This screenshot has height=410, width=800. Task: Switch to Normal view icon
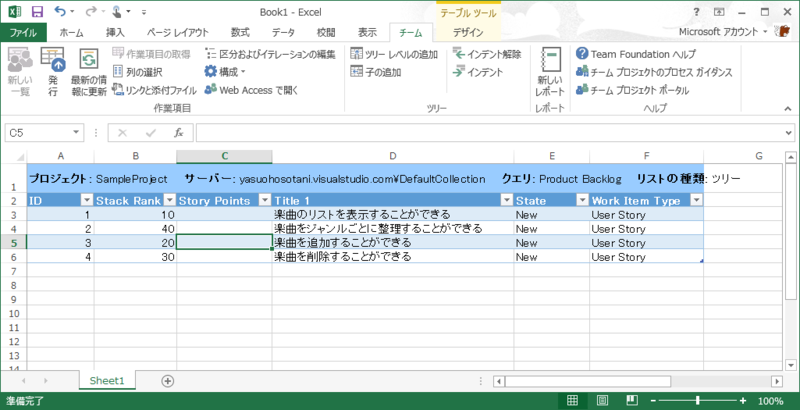pyautogui.click(x=572, y=400)
